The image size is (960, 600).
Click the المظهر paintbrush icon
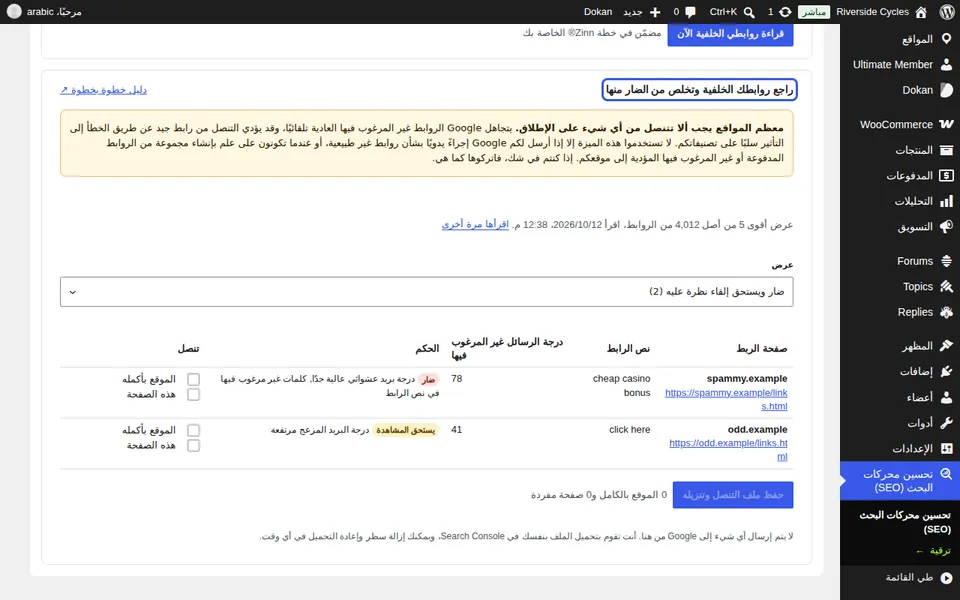tap(946, 346)
